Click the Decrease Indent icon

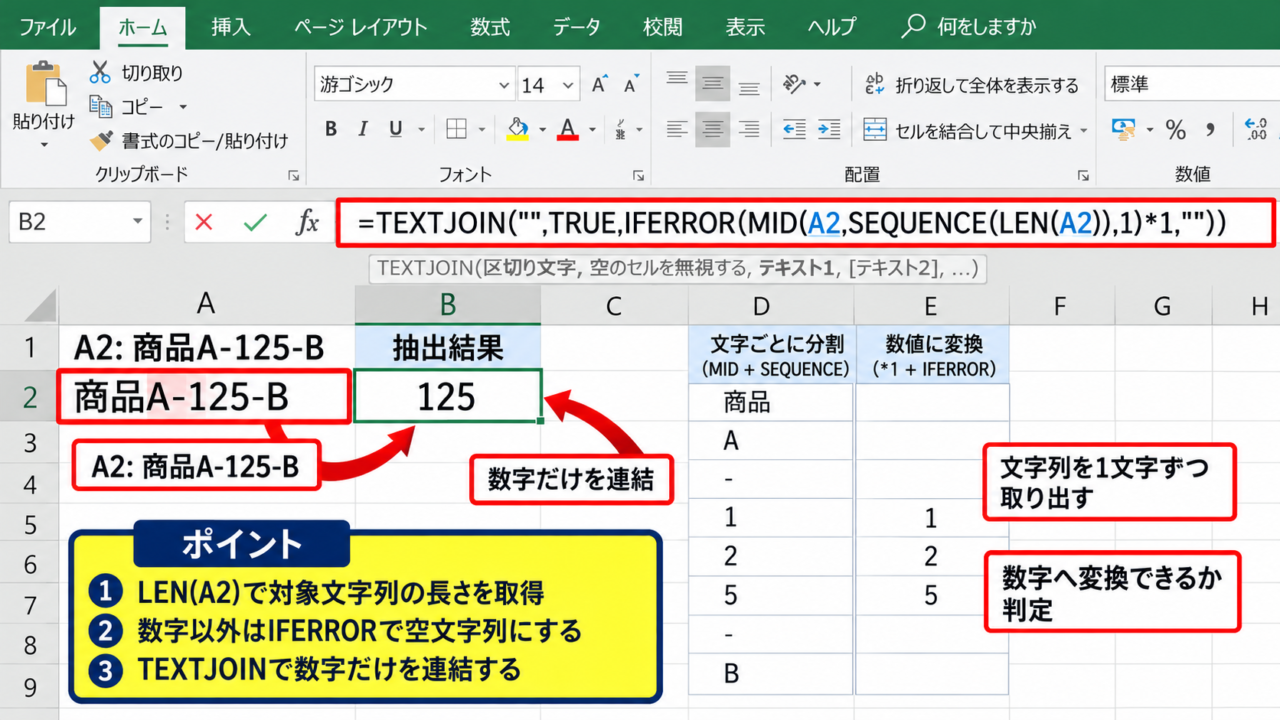click(x=795, y=129)
